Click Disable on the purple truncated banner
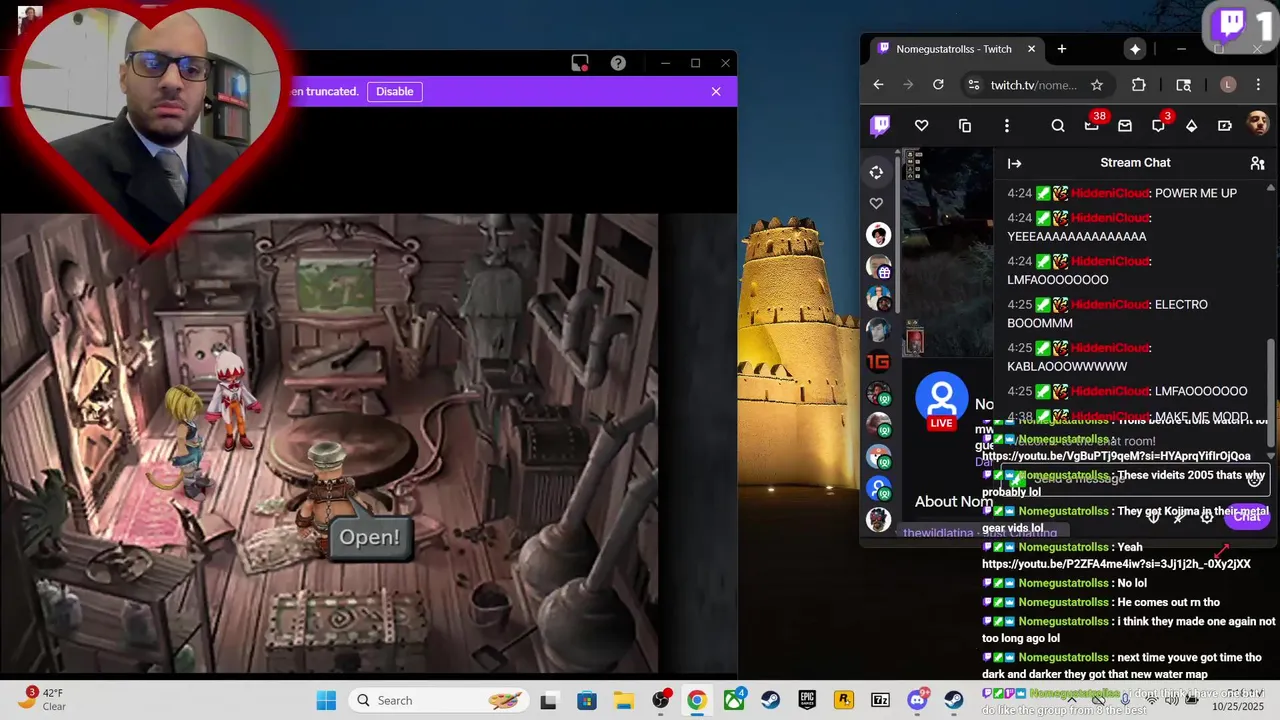This screenshot has height=720, width=1280. click(x=394, y=91)
